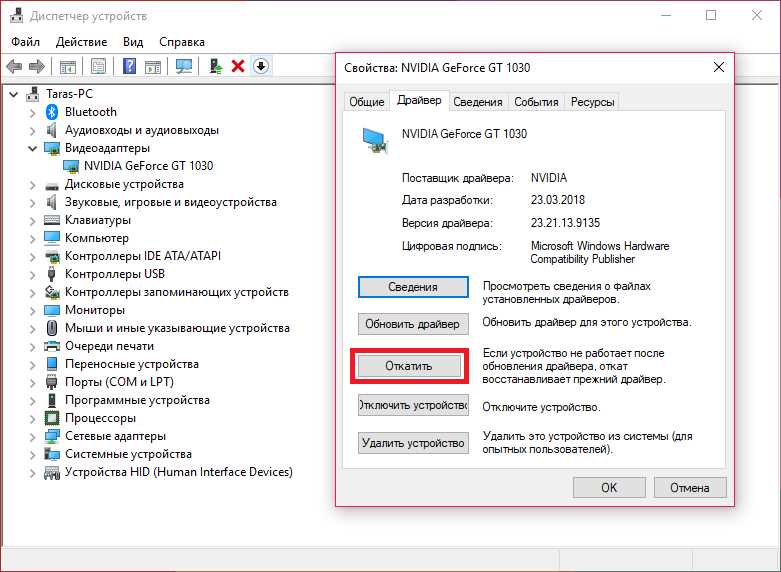This screenshot has width=781, height=572.
Task: Select the Драйвер tab
Action: [419, 100]
